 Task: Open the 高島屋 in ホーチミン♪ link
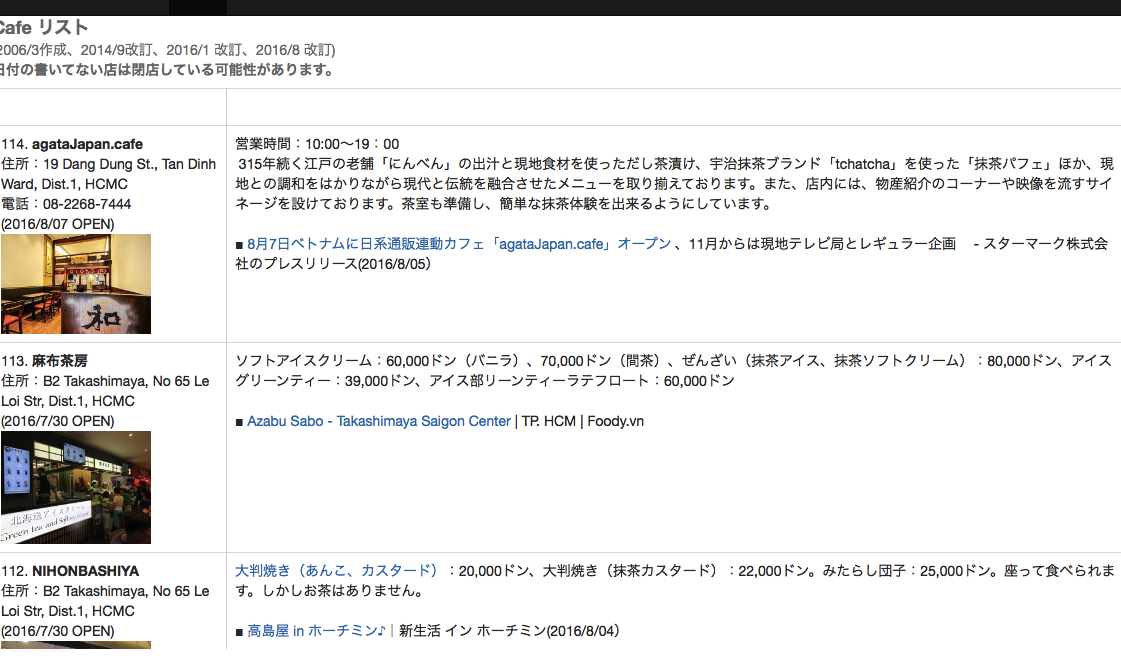click(x=317, y=631)
